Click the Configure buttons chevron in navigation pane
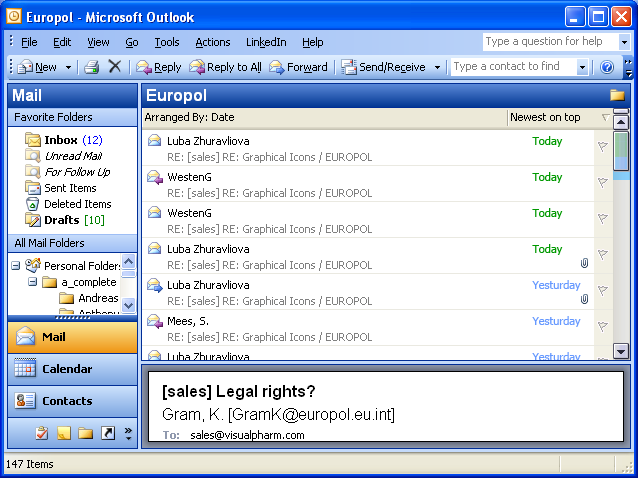The width and height of the screenshot is (638, 478). coord(128,433)
